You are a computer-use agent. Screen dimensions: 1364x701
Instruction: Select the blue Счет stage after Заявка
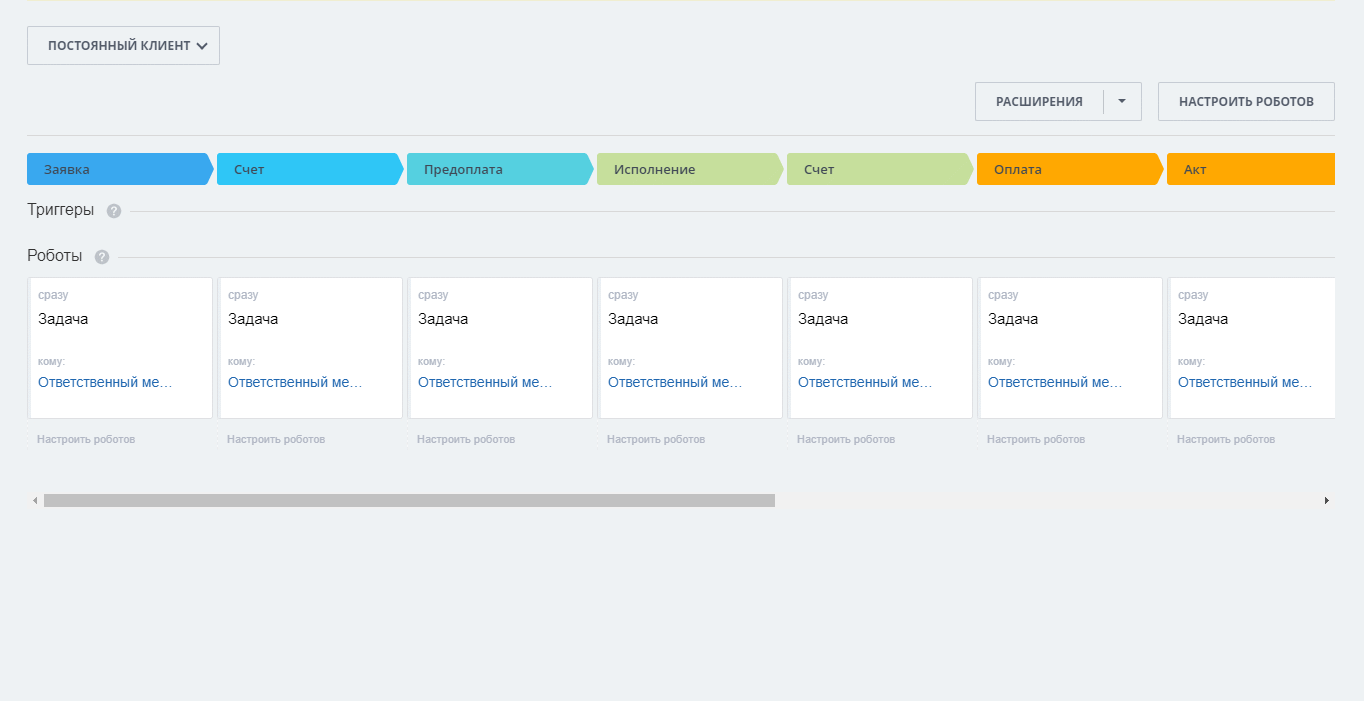pyautogui.click(x=307, y=169)
